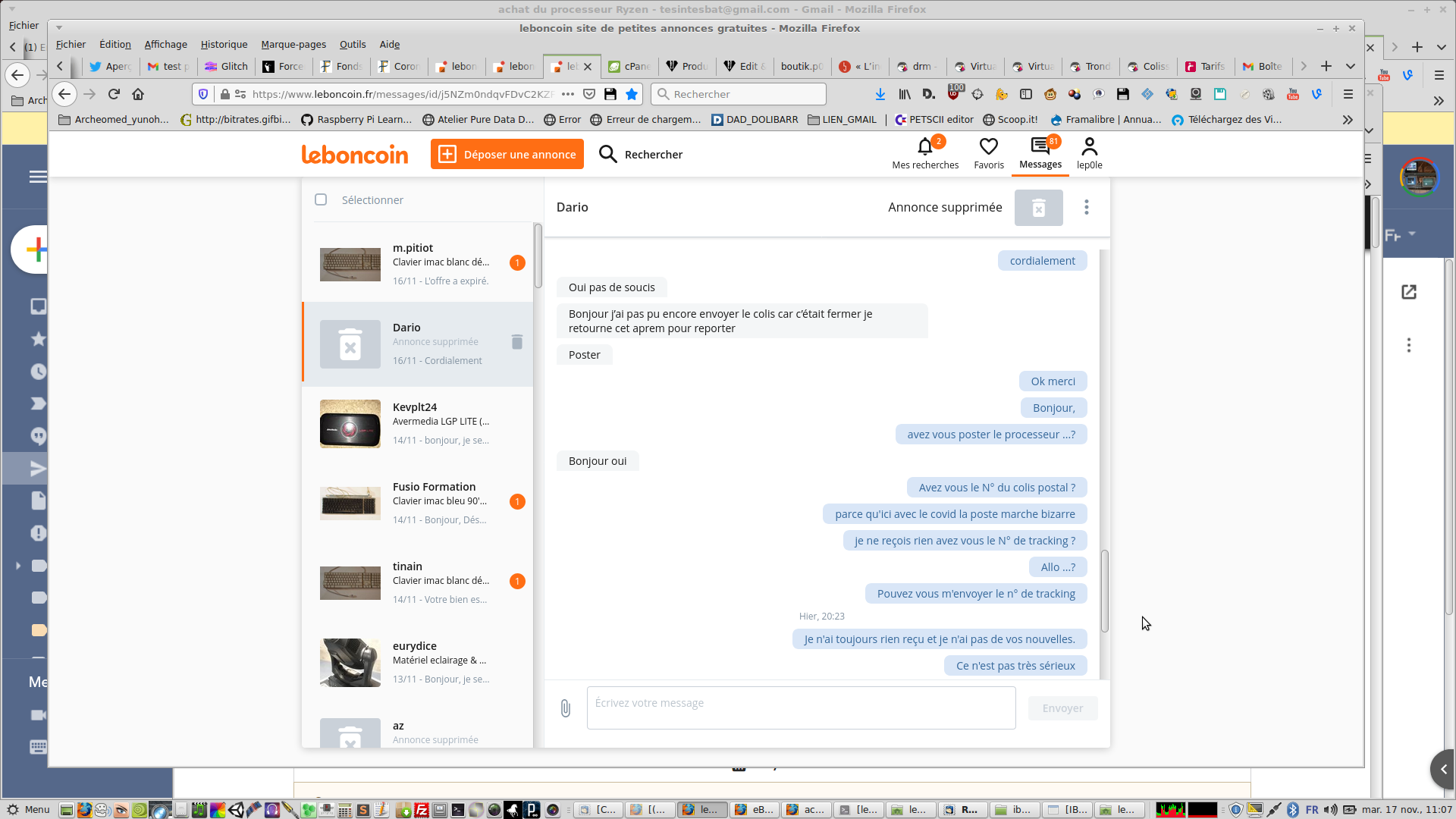Screen dimensions: 1456x819
Task: Open Favoris heart icon
Action: click(x=988, y=147)
